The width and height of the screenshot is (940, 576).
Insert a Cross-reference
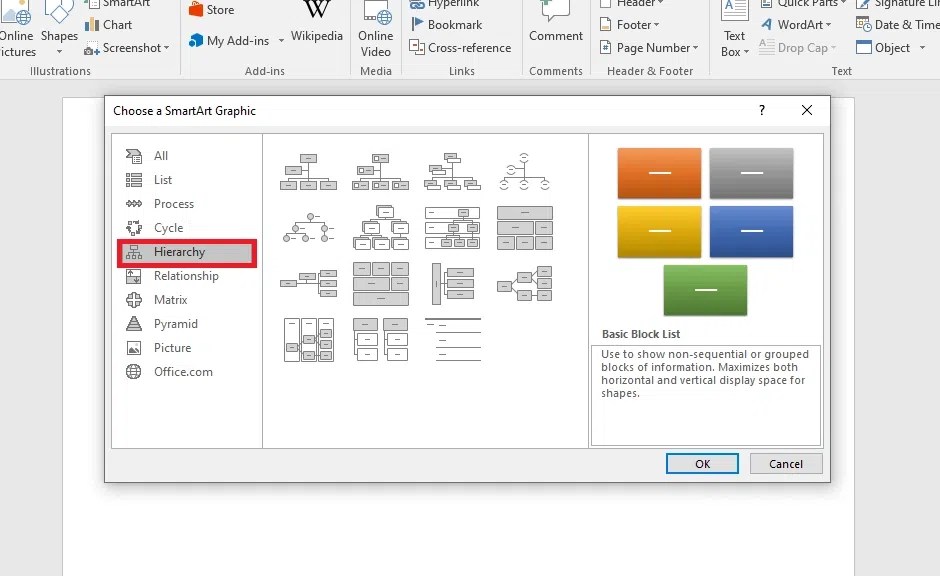tap(460, 48)
